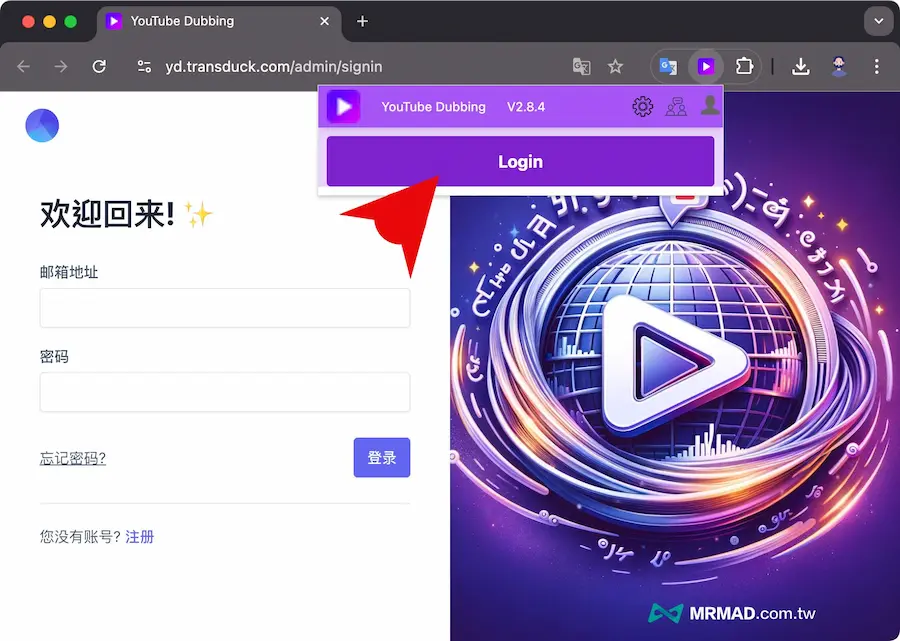
Task: Click the user profile icon in popup
Action: click(710, 105)
